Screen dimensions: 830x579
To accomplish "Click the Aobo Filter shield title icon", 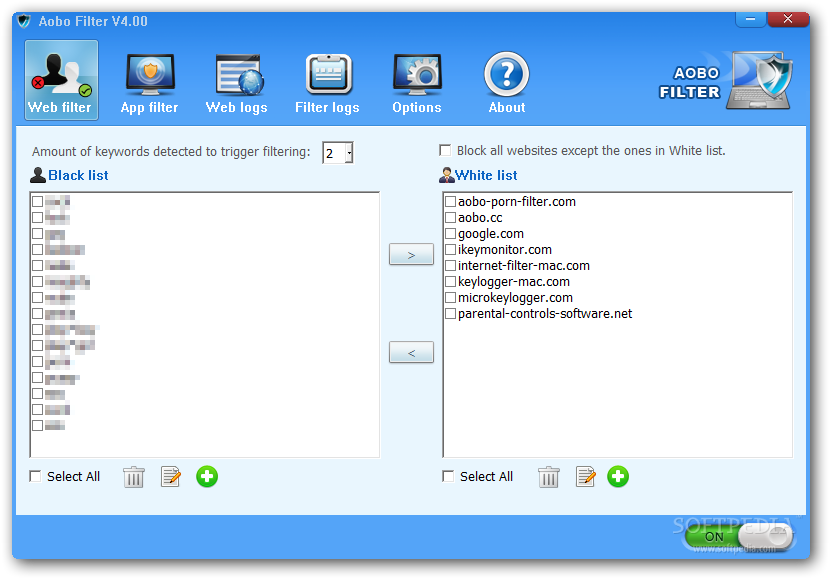I will (x=24, y=21).
